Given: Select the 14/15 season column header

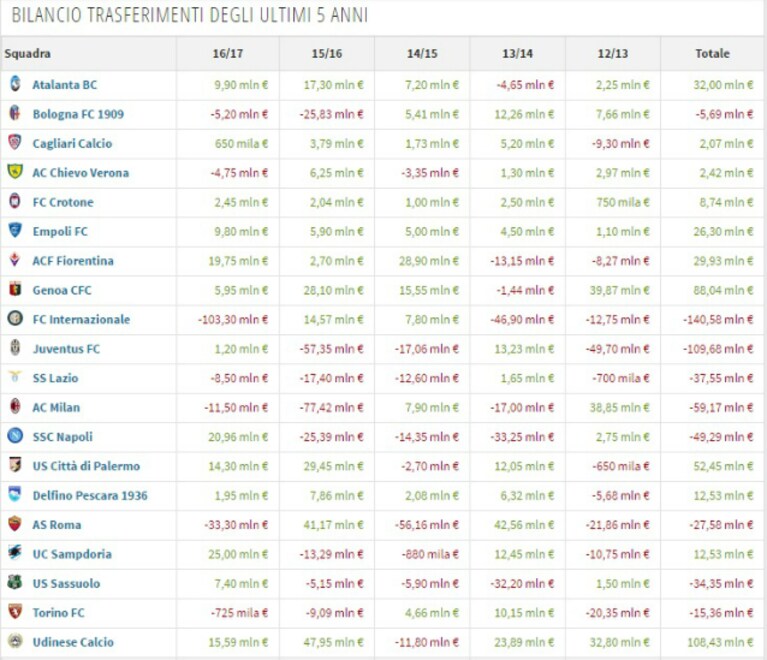Looking at the screenshot, I should point(422,53).
